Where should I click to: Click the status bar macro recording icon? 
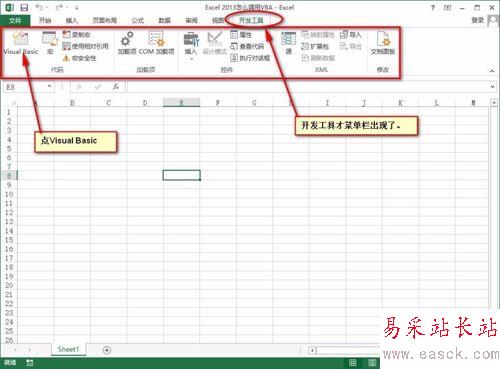click(x=30, y=362)
